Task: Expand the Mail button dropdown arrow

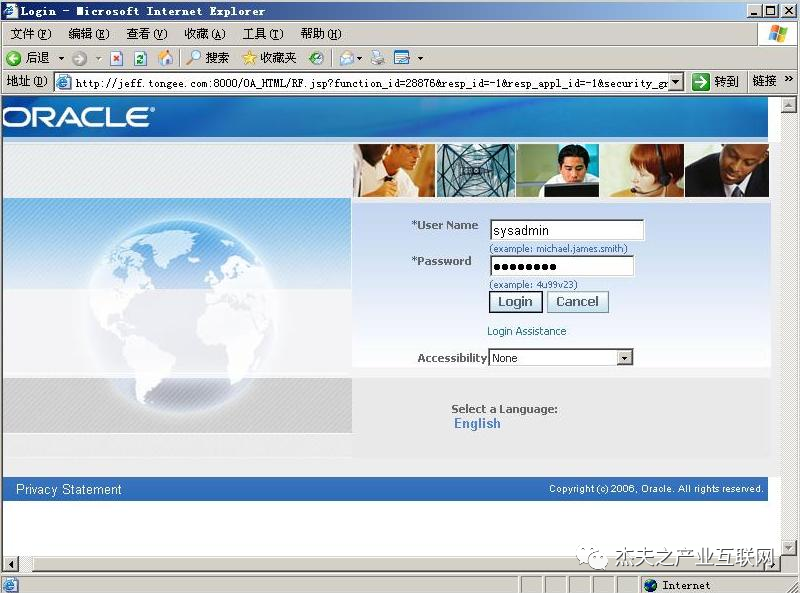Action: click(359, 58)
